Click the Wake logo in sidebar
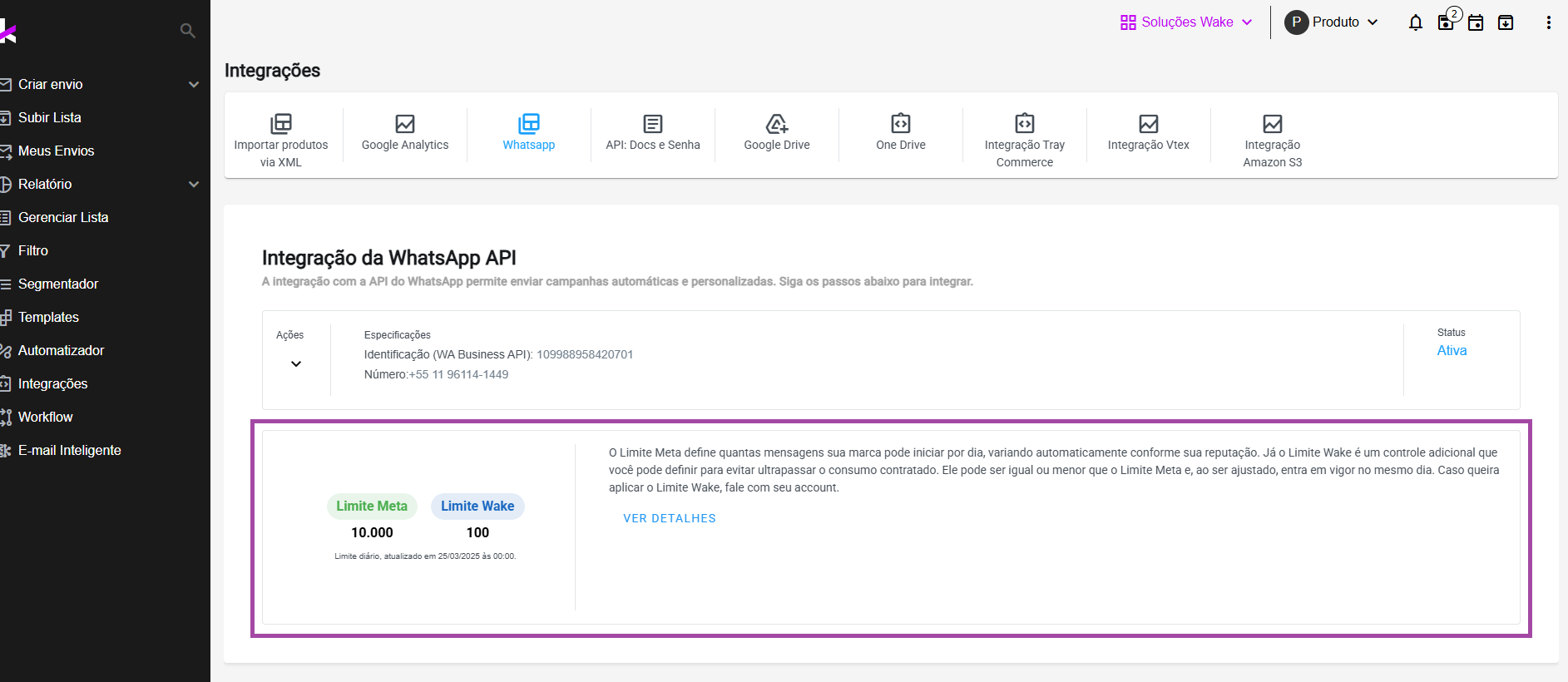Screen dimensions: 1568x682 tap(7, 32)
